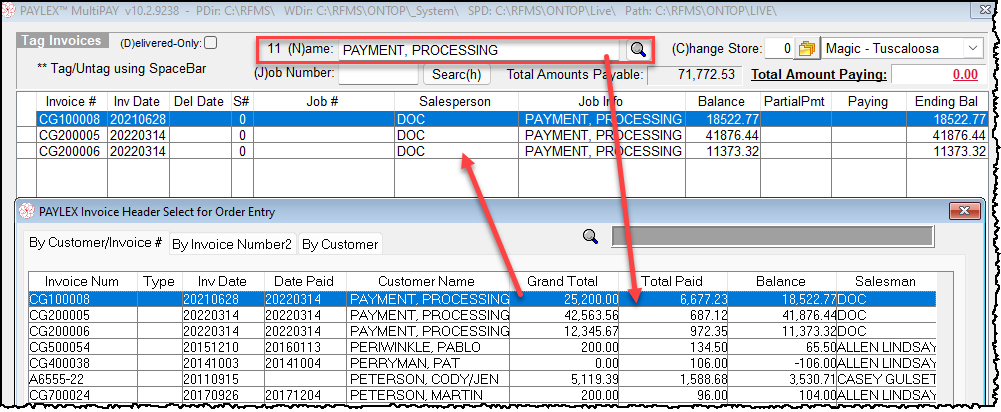The width and height of the screenshot is (1001, 412).
Task: Select the By Customer/Invoice # tab
Action: click(x=96, y=243)
